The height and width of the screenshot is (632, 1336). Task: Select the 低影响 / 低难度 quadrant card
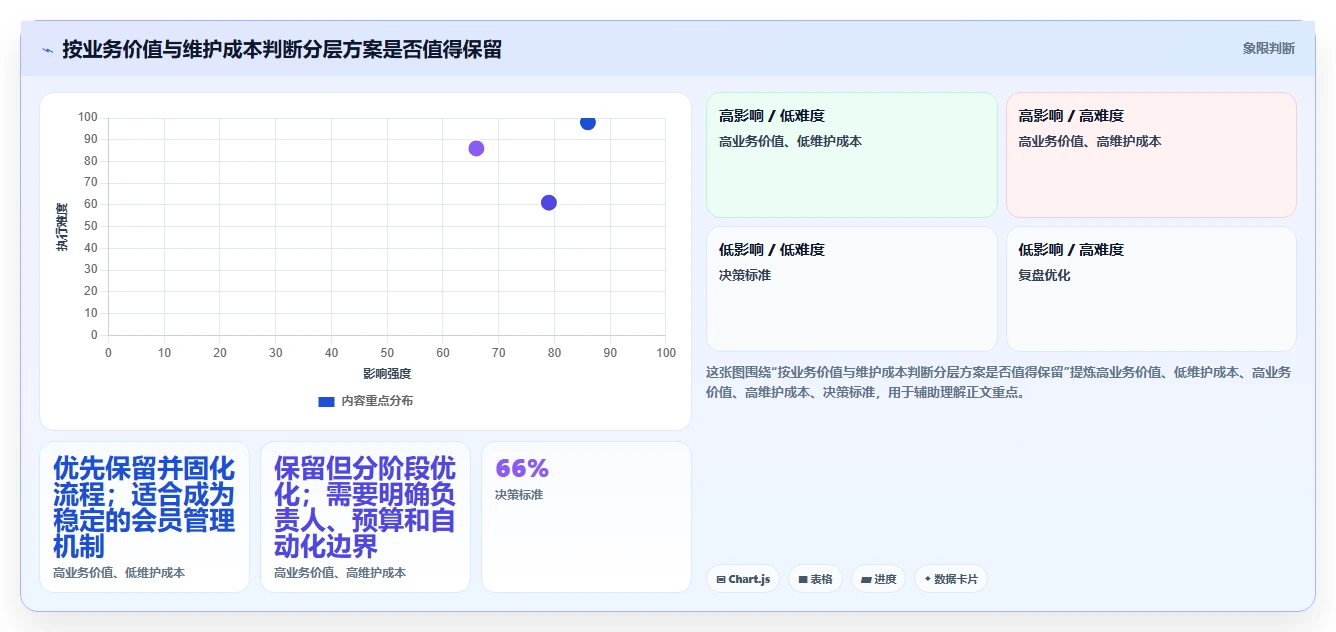click(852, 289)
